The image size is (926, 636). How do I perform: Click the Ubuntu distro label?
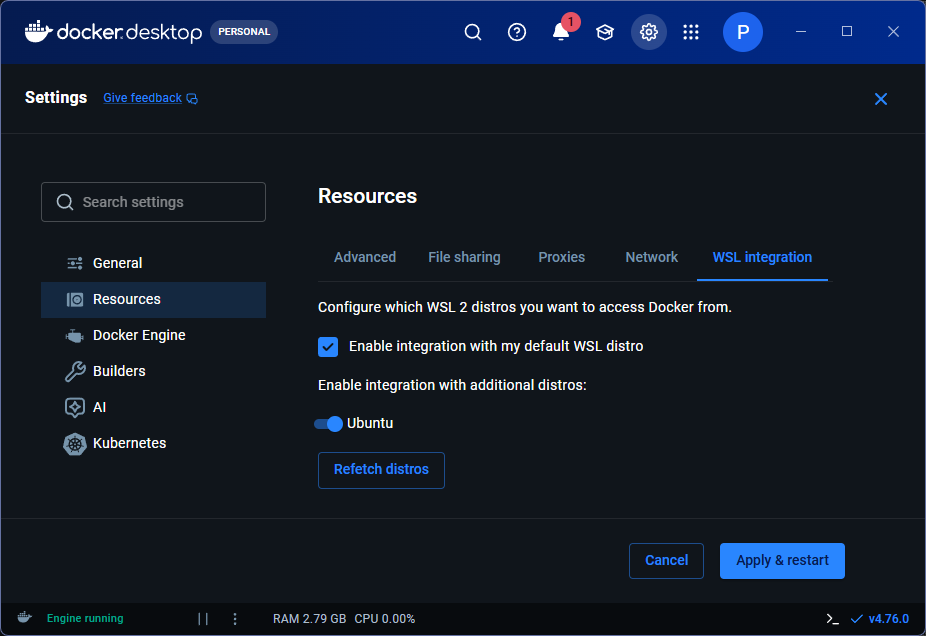coord(370,423)
